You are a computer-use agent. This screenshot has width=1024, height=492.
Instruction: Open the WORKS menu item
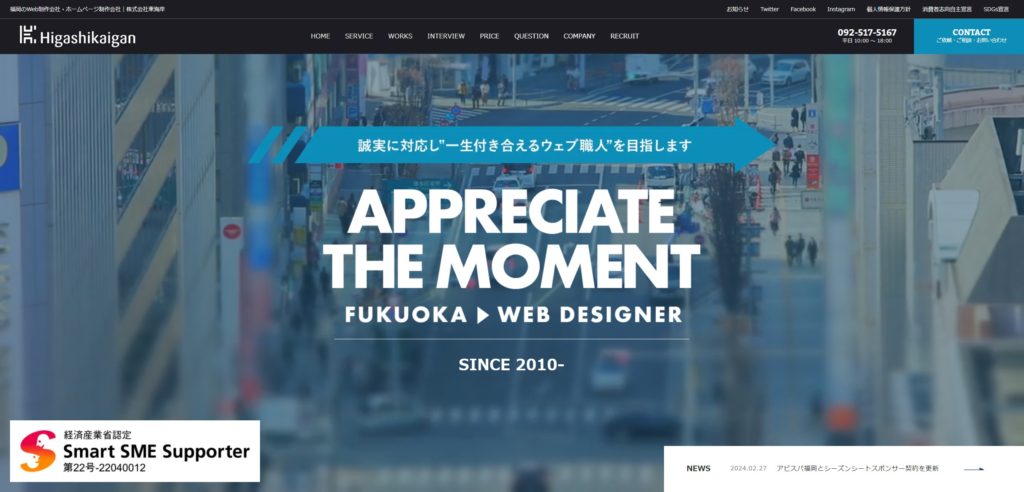point(400,36)
